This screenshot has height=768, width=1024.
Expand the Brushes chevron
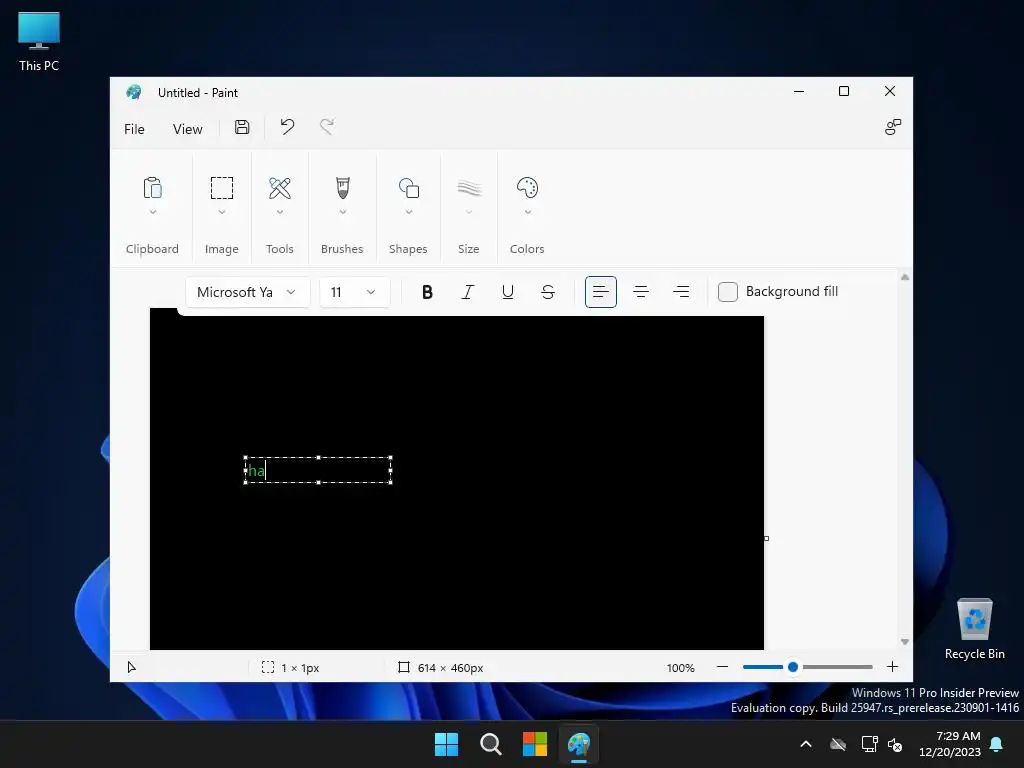click(343, 212)
